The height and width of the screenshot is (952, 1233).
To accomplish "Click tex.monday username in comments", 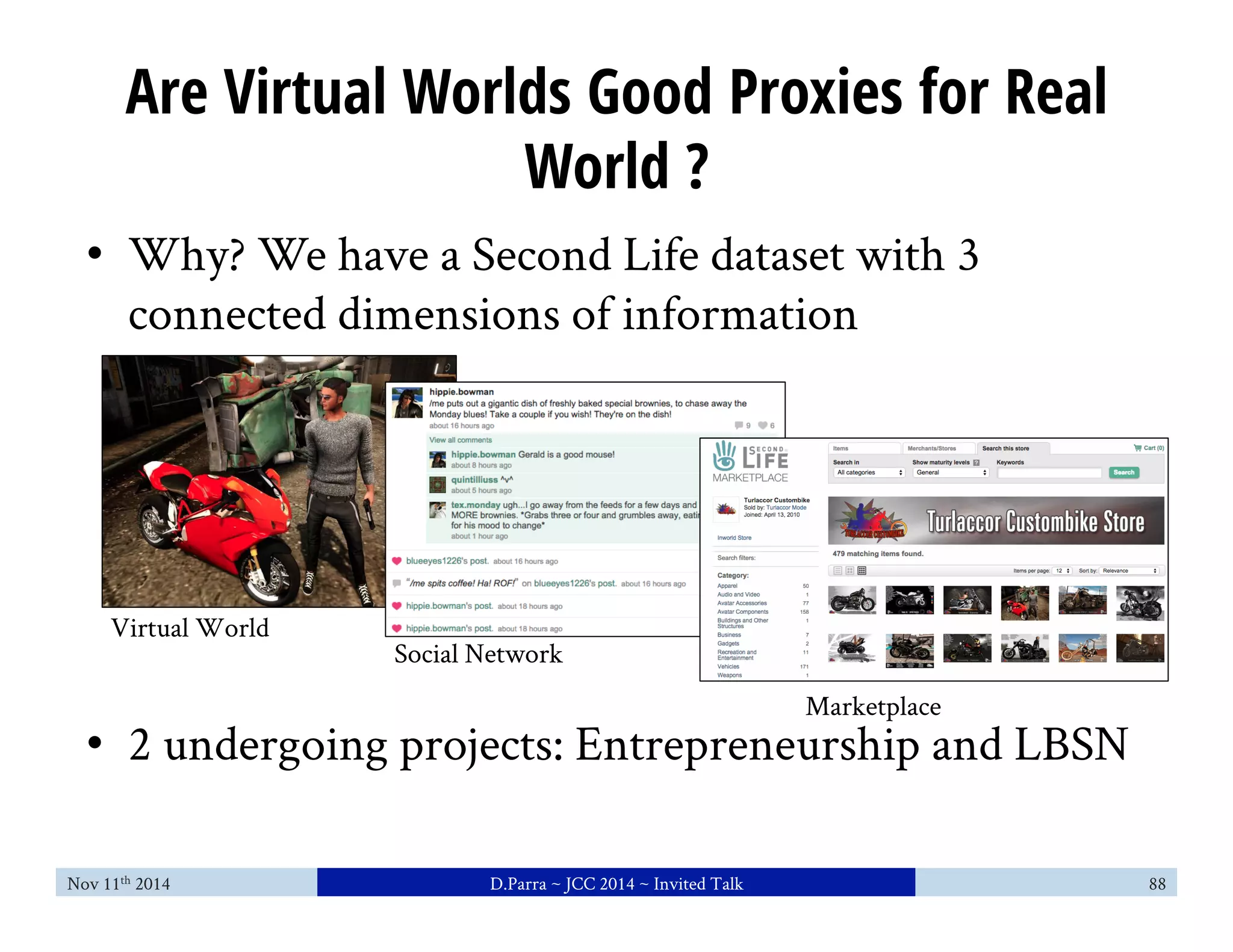I will (x=476, y=505).
